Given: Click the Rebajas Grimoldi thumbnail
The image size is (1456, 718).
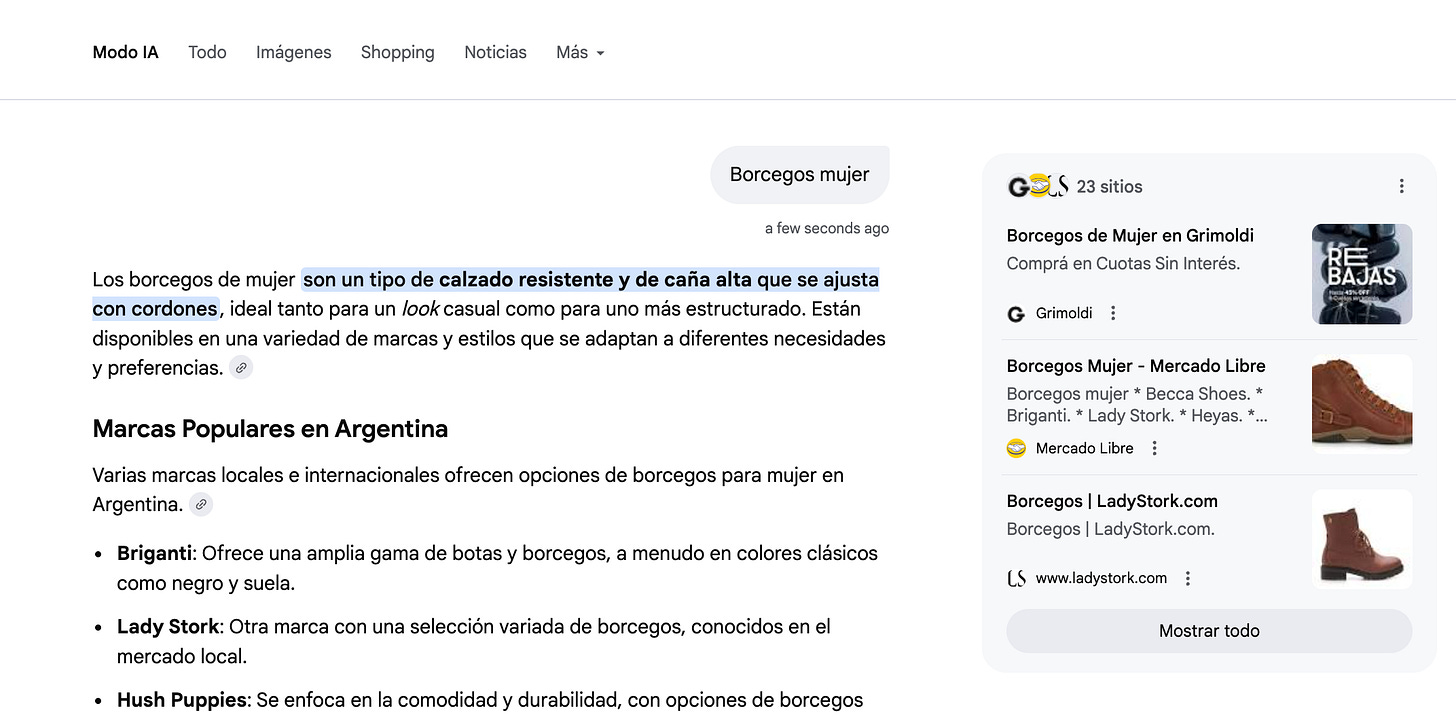Looking at the screenshot, I should pos(1362,274).
